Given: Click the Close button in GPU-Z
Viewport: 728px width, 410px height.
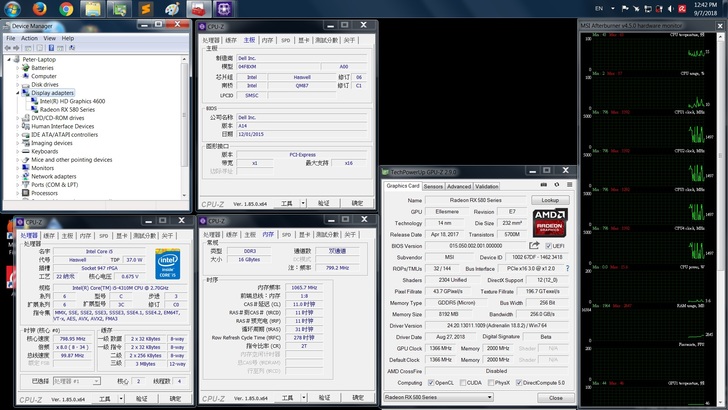Looking at the screenshot, I should click(x=555, y=397).
